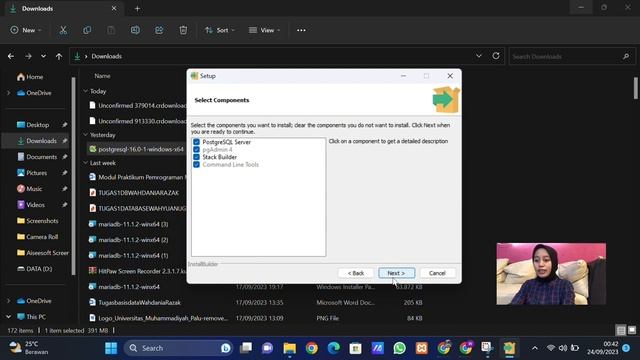Click the volume speaker tray icon
Screen dimensions: 640x360
[563, 348]
